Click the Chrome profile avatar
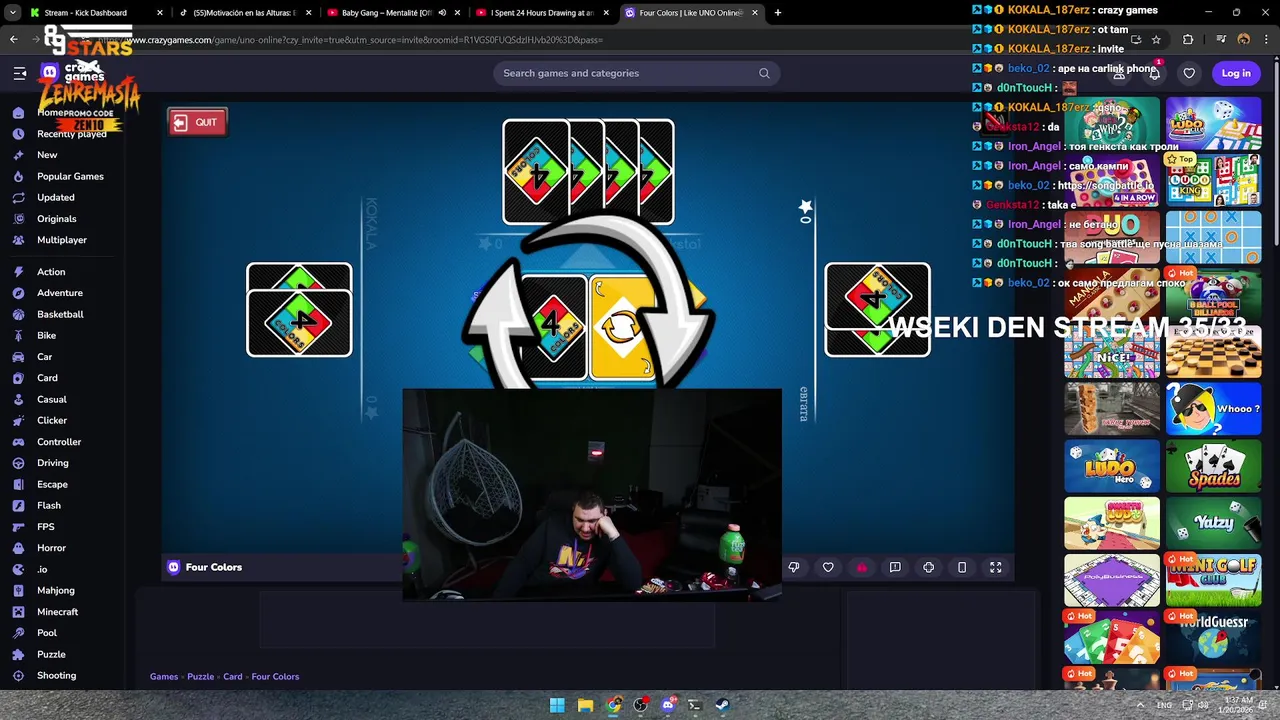 coord(1244,40)
